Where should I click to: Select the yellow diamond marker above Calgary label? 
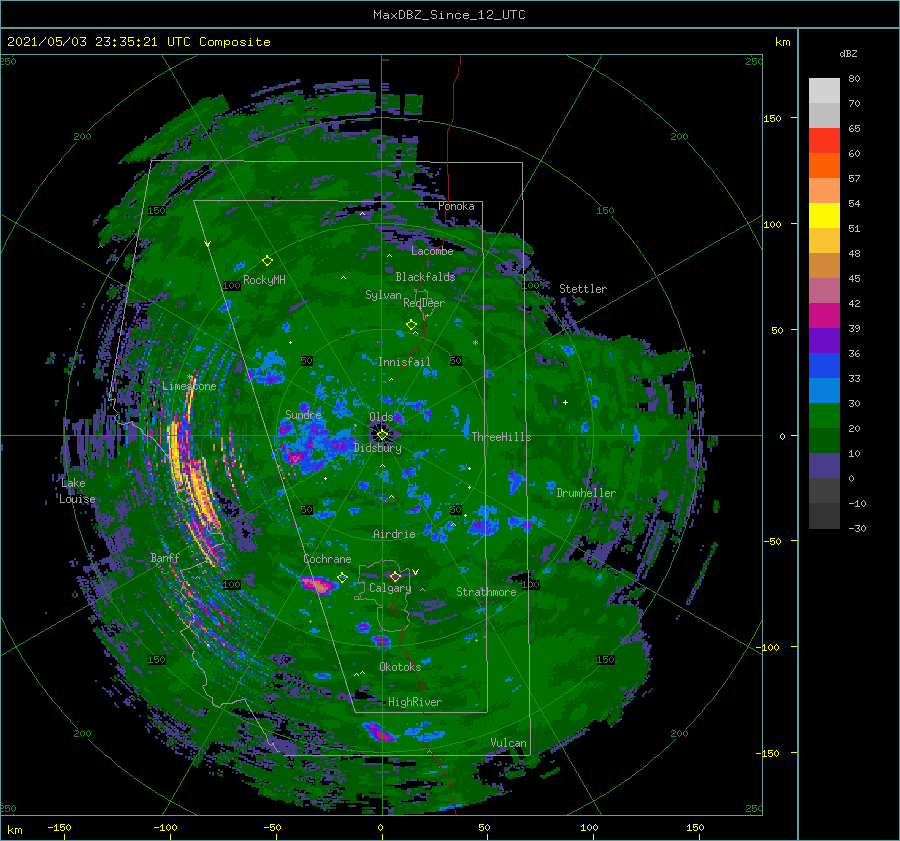[x=395, y=576]
